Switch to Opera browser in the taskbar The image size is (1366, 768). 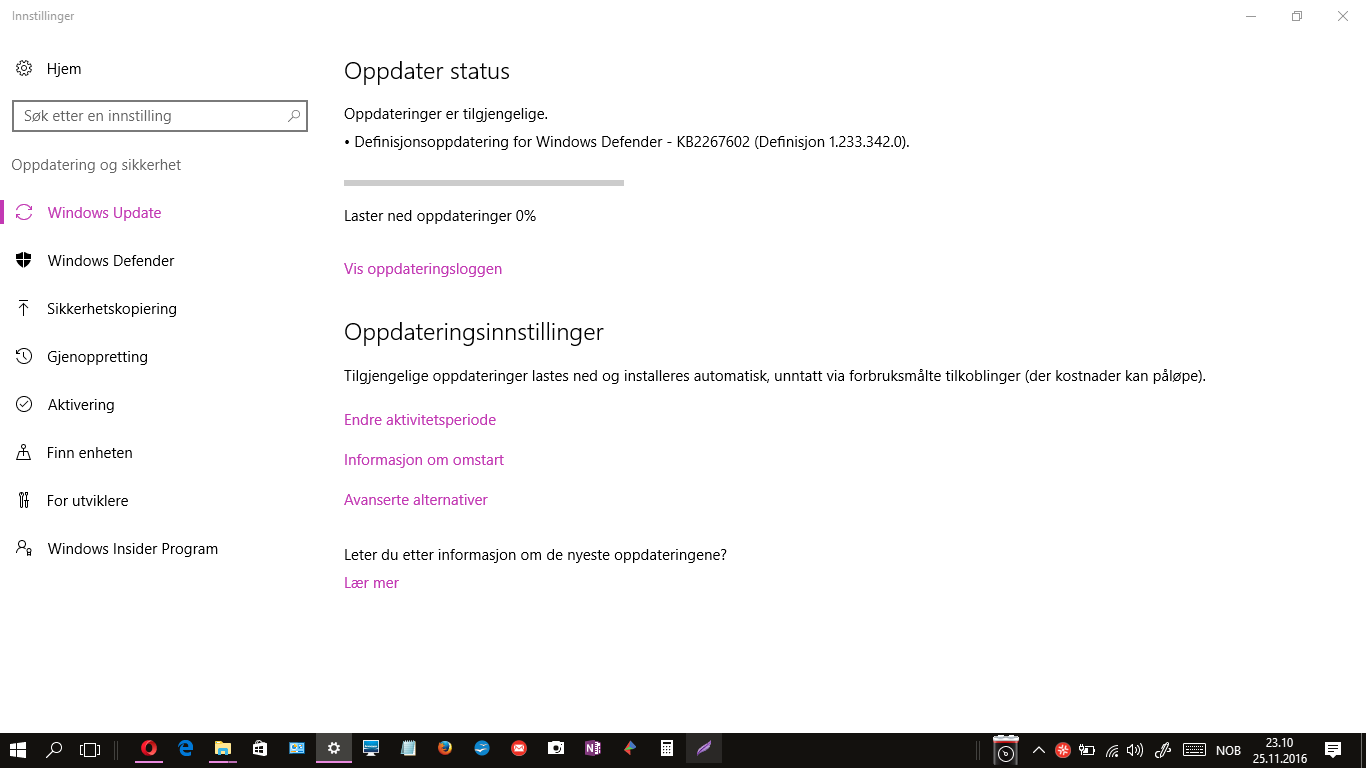[149, 748]
